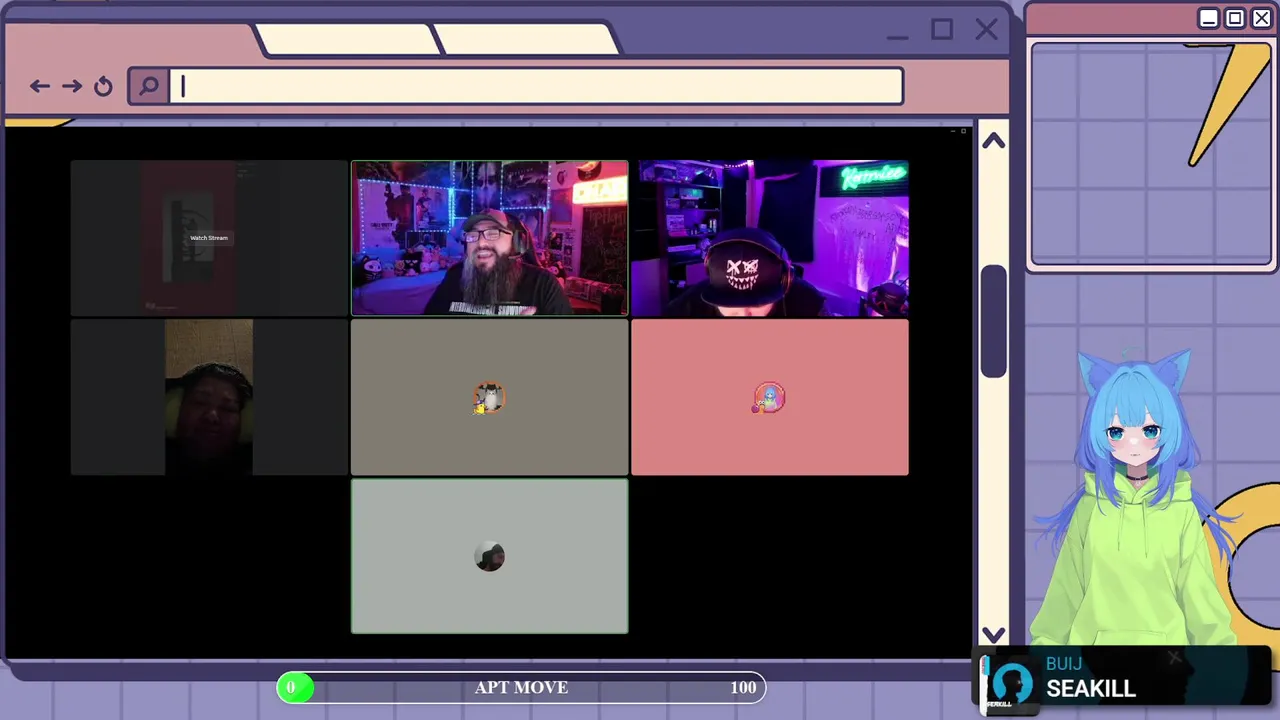This screenshot has height=720, width=1280.
Task: Click the avatar in the pink tile
Action: click(x=769, y=398)
